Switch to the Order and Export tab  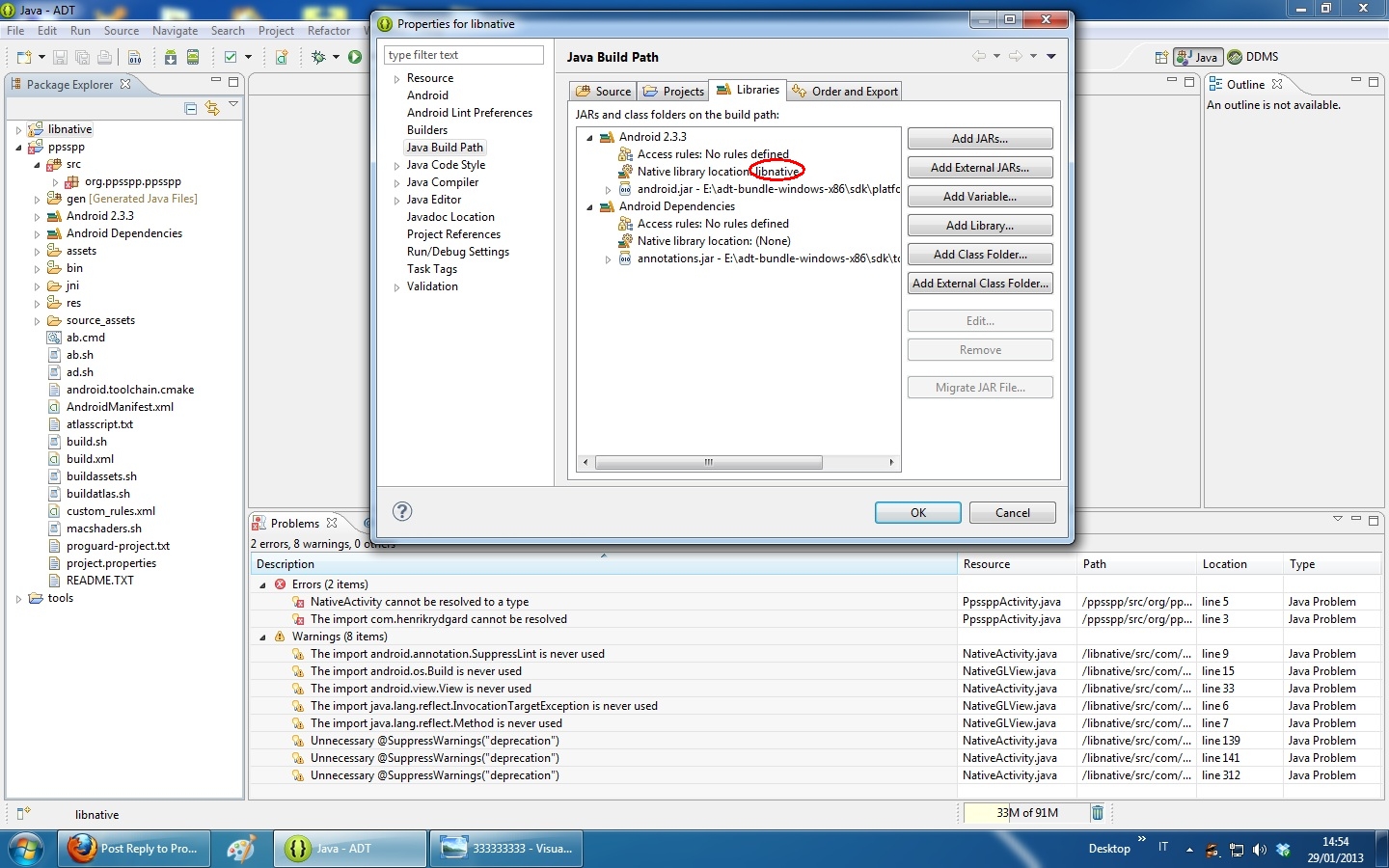845,92
